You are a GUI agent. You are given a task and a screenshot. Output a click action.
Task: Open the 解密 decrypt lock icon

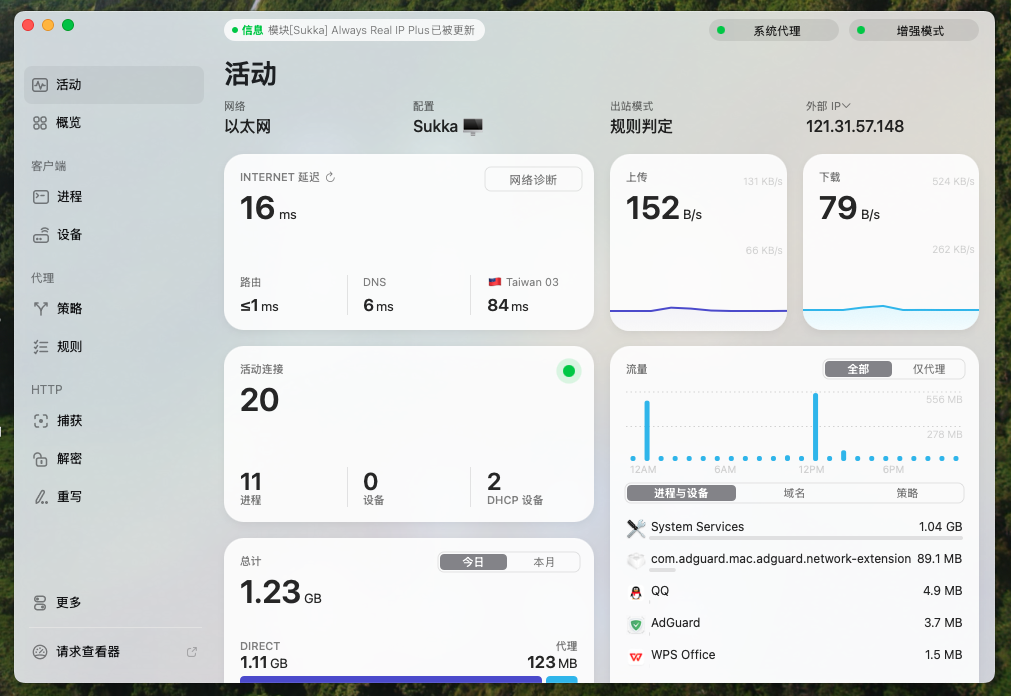point(40,459)
